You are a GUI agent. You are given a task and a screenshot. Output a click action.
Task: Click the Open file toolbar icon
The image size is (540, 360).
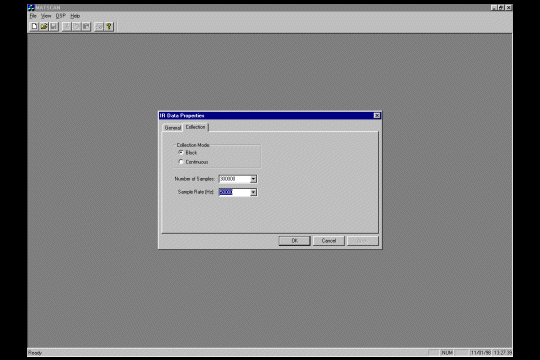point(44,27)
